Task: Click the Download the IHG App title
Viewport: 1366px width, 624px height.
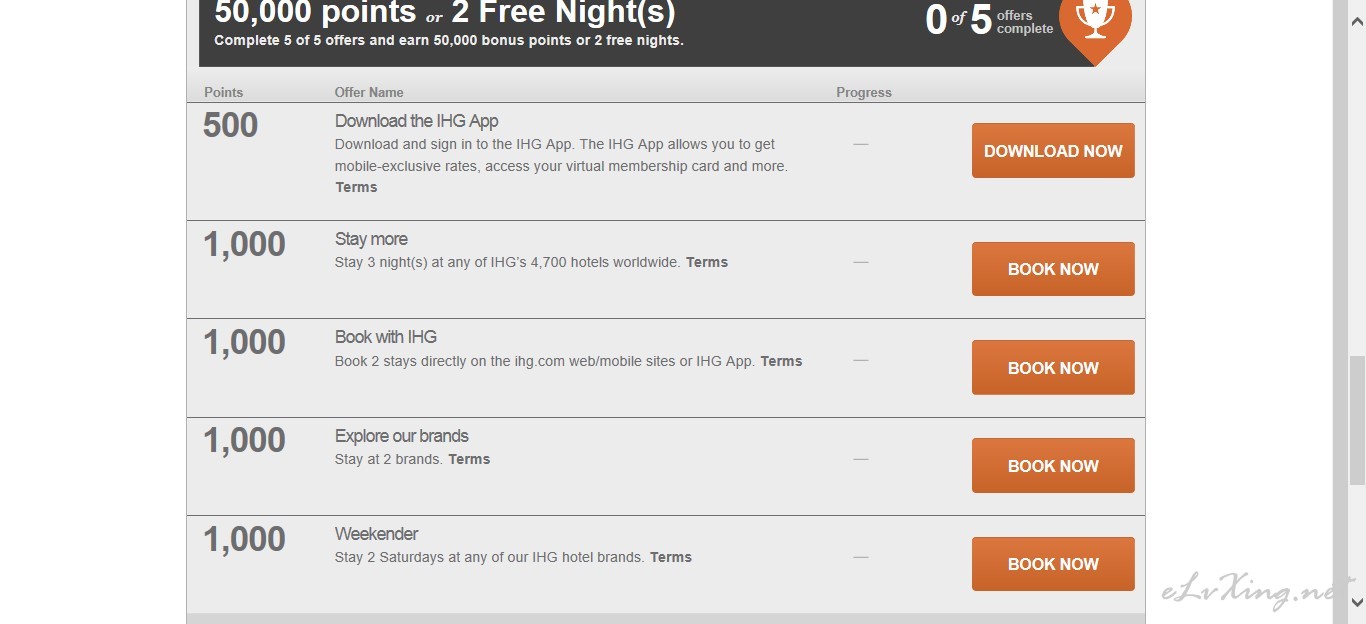Action: pyautogui.click(x=416, y=121)
